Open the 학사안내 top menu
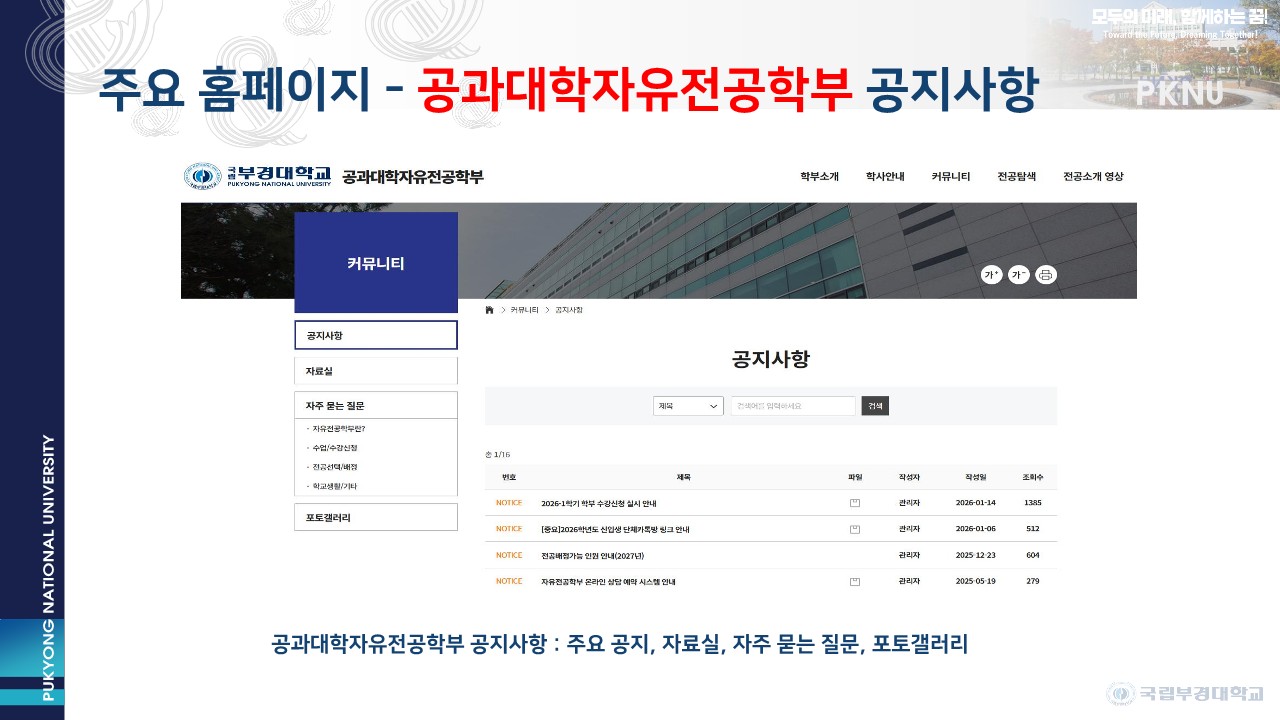The image size is (1280, 720). coord(885,177)
